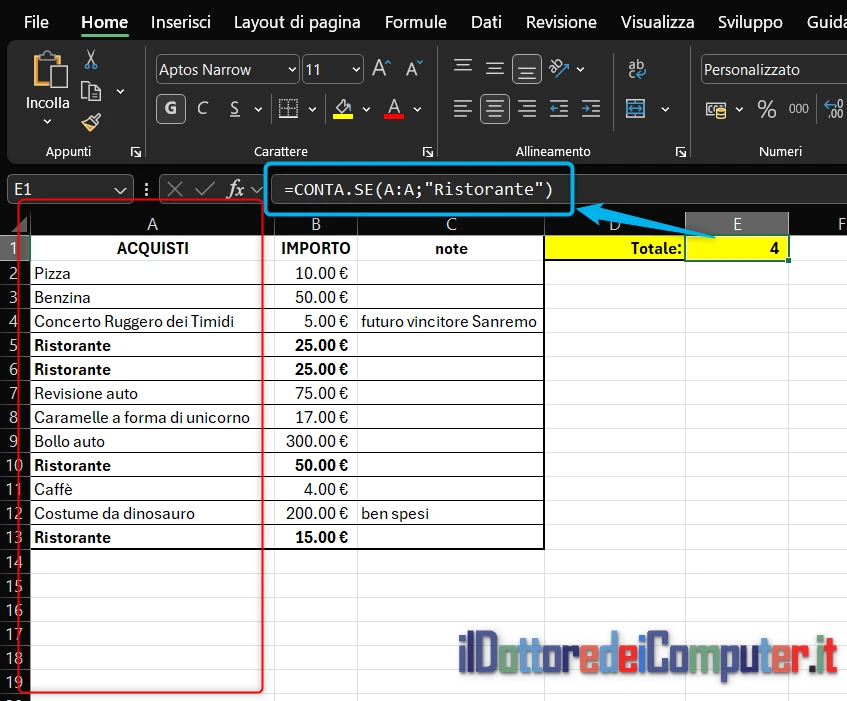Select row 15 header
Screen dimensions: 847x701
click(x=15, y=585)
